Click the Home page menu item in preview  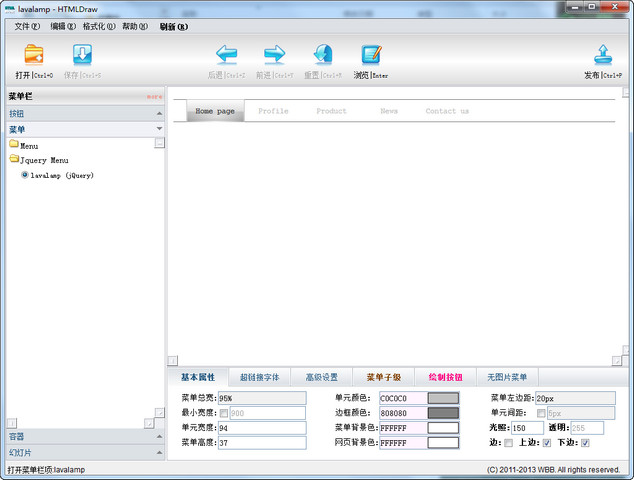[x=215, y=111]
